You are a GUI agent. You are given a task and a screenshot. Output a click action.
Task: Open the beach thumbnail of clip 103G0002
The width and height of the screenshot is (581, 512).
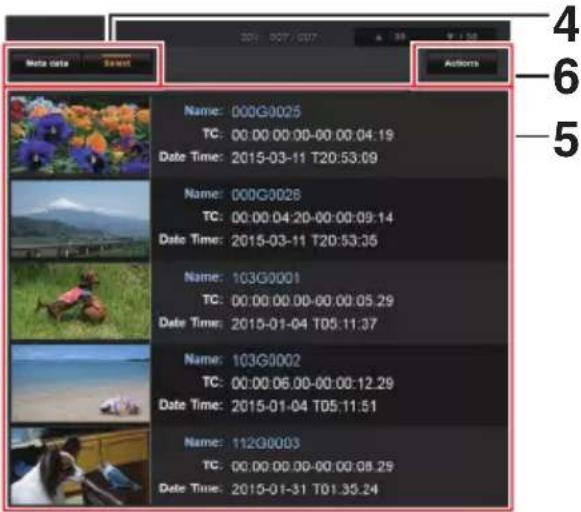pyautogui.click(x=80, y=383)
